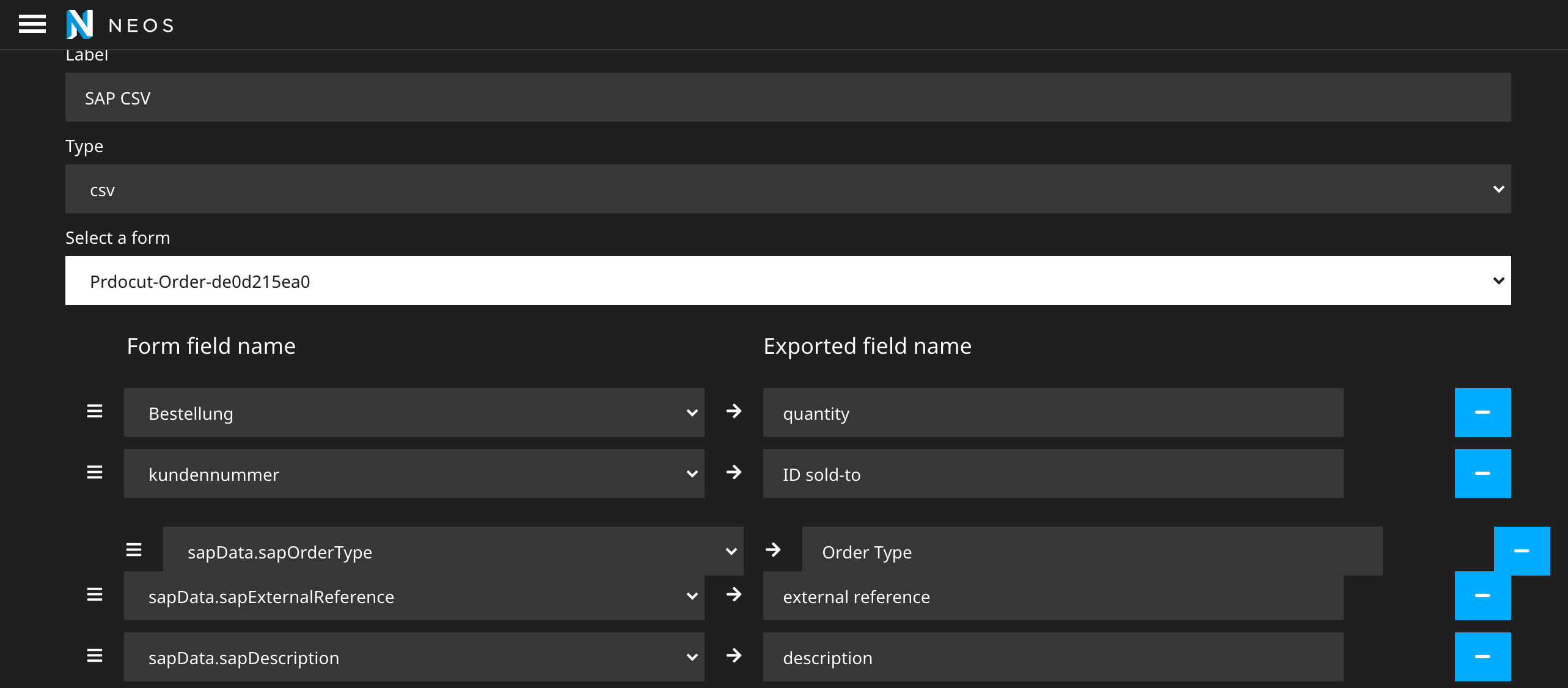Grab the drag handle for the Bestellung row

(95, 411)
